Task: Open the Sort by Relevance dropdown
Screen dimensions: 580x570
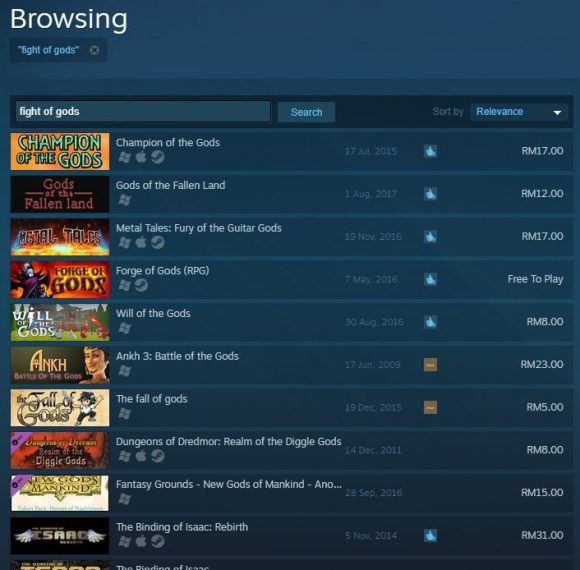Action: 519,112
